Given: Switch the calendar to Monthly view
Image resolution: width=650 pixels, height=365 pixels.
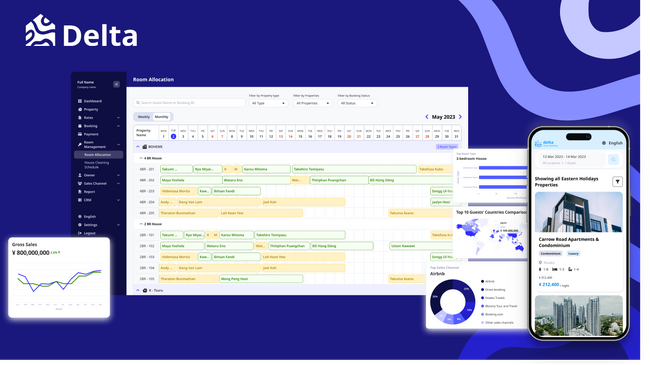Looking at the screenshot, I should (x=162, y=117).
